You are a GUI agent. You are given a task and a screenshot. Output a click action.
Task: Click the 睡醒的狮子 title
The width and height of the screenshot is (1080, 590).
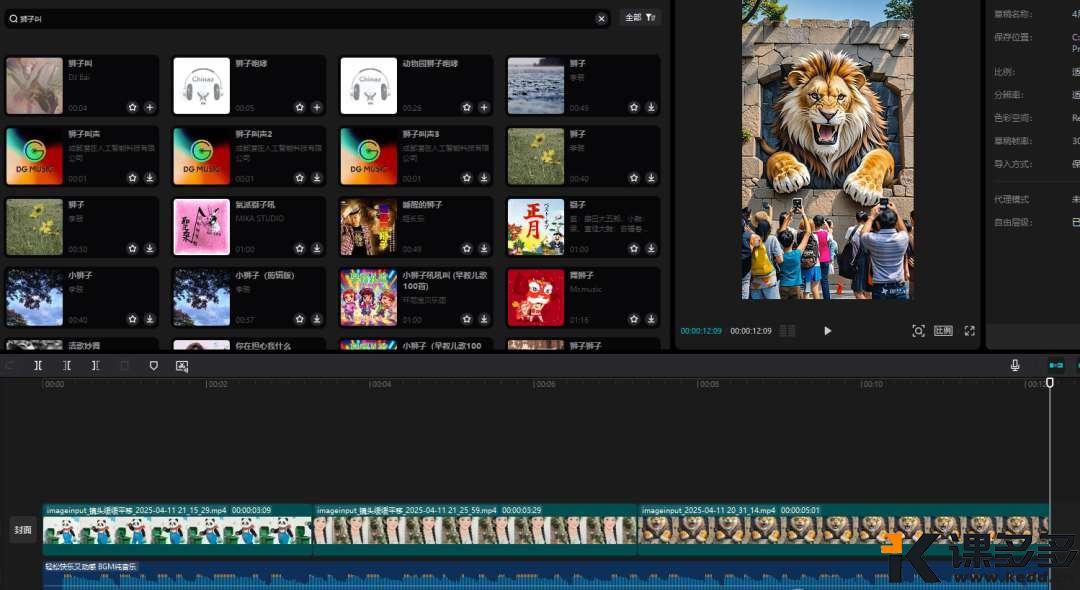point(422,204)
